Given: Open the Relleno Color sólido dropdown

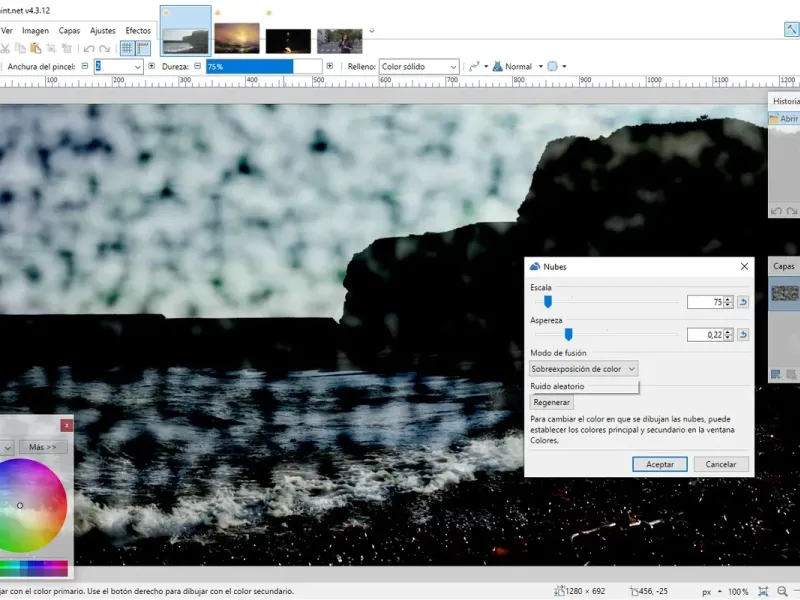Looking at the screenshot, I should pos(419,67).
